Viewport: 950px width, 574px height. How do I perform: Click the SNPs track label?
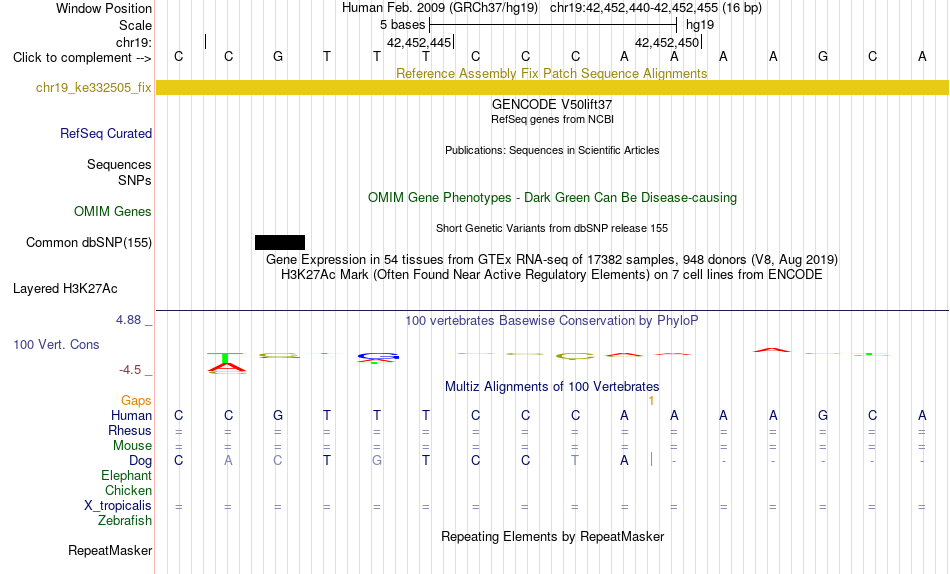tap(135, 180)
